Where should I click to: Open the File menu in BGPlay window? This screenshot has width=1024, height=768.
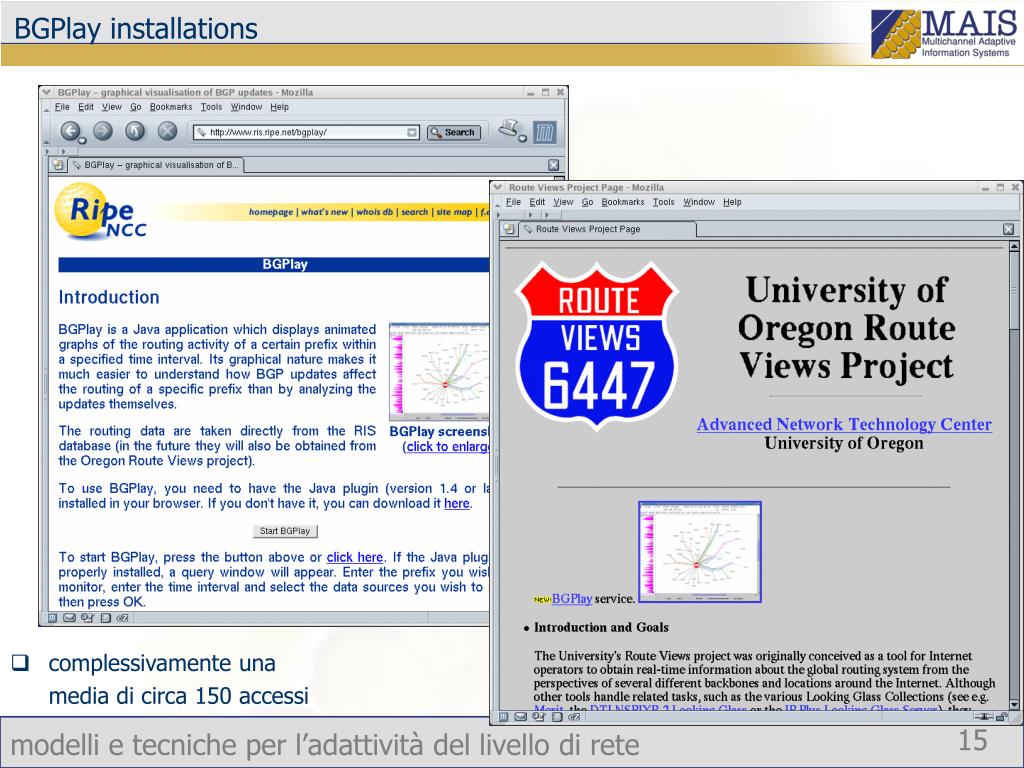tap(62, 107)
